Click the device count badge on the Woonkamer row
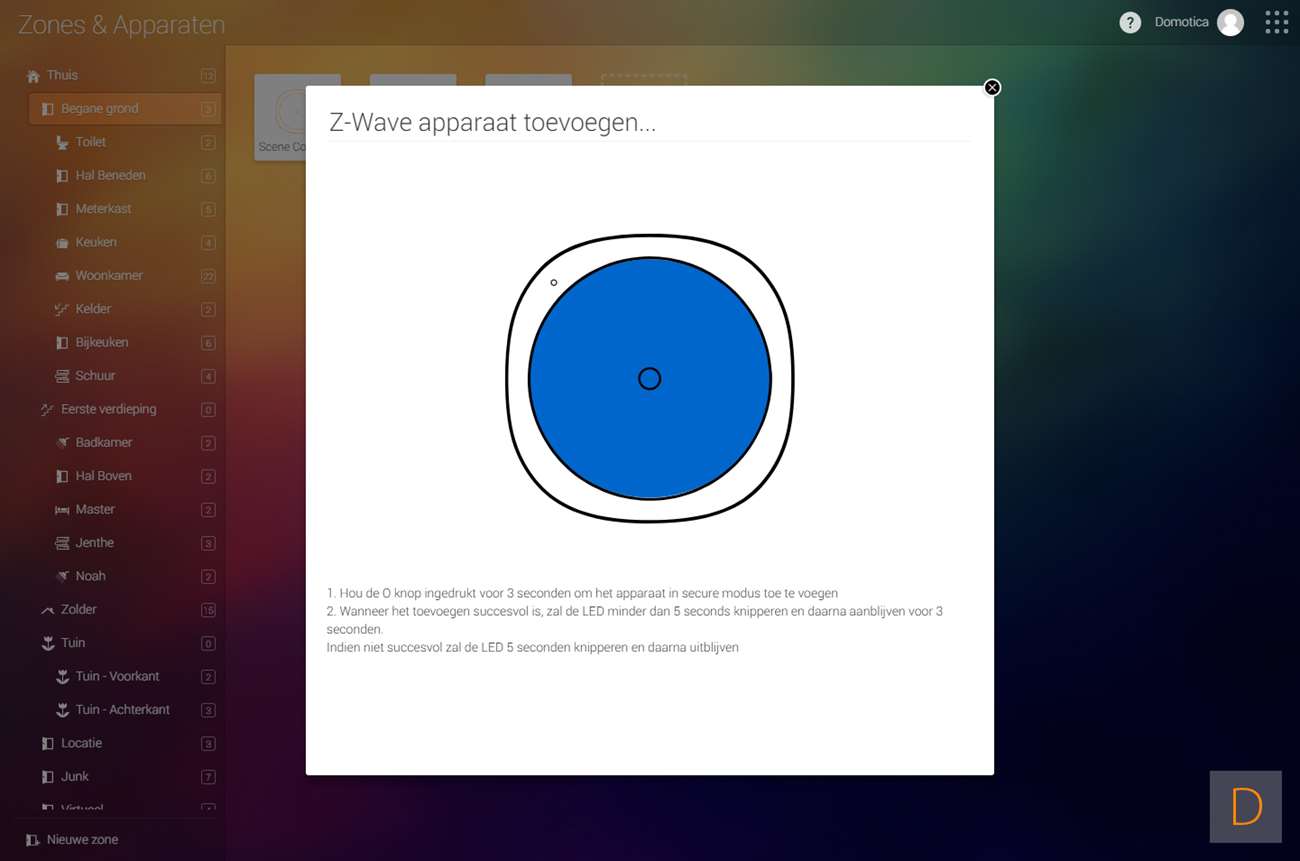 click(x=208, y=276)
